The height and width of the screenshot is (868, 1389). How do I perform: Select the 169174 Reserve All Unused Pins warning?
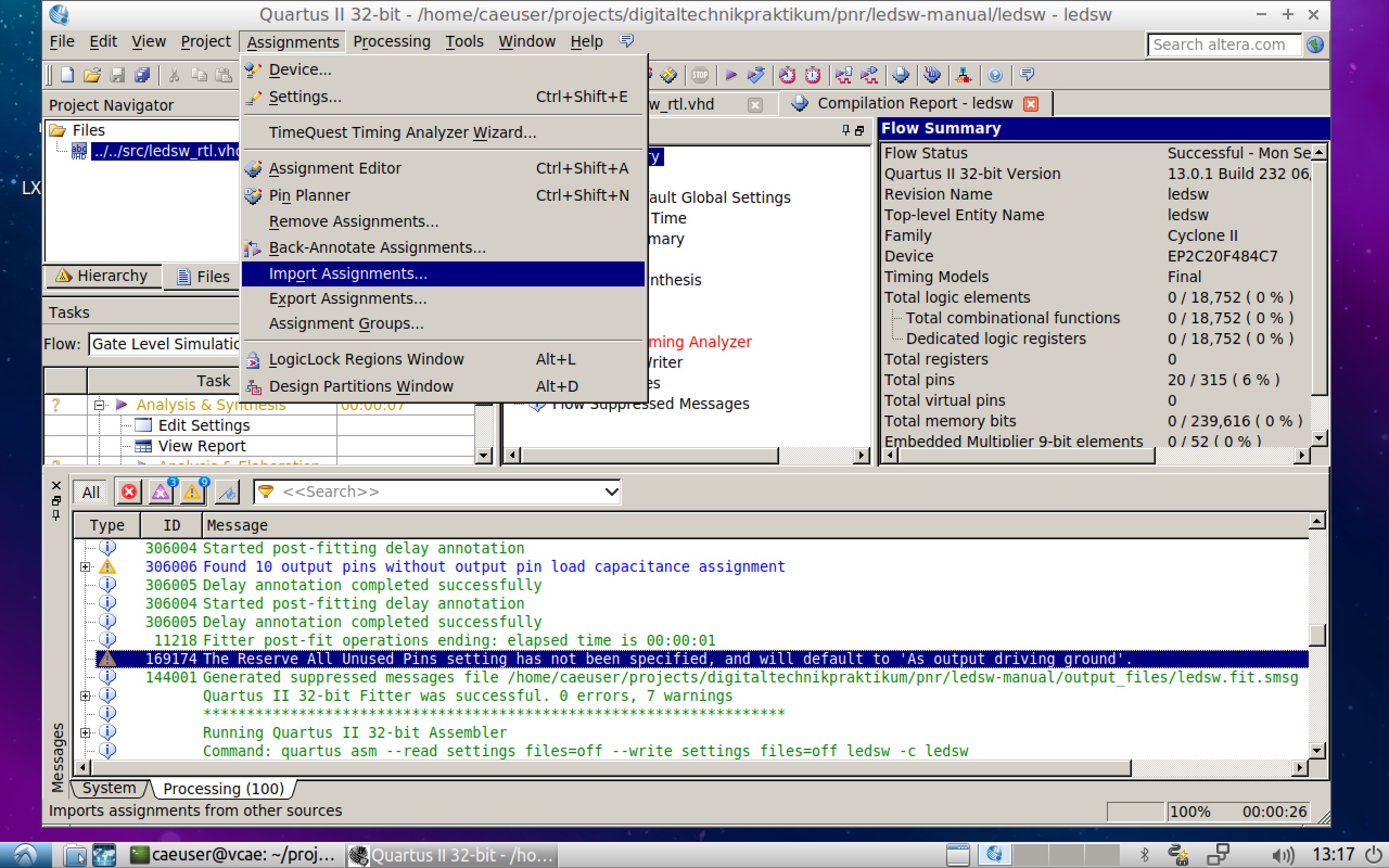coord(702,659)
